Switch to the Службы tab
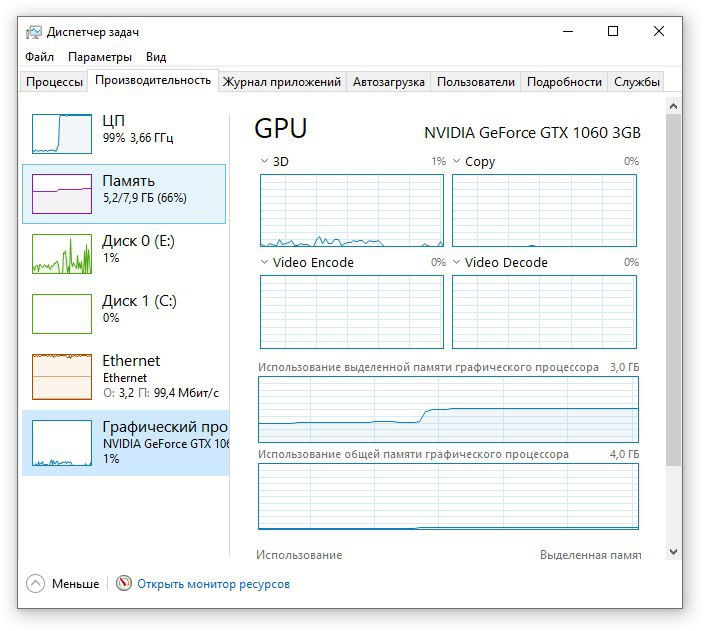This screenshot has width=704, height=631. (636, 82)
